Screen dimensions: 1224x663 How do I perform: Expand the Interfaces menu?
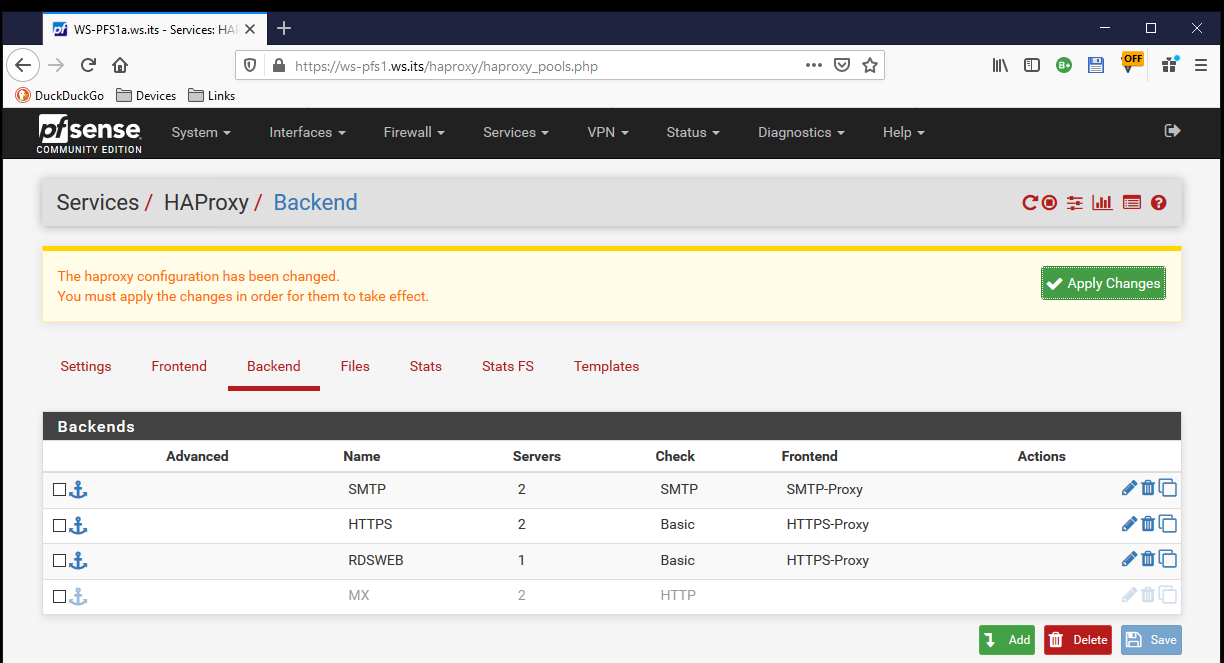coord(307,132)
